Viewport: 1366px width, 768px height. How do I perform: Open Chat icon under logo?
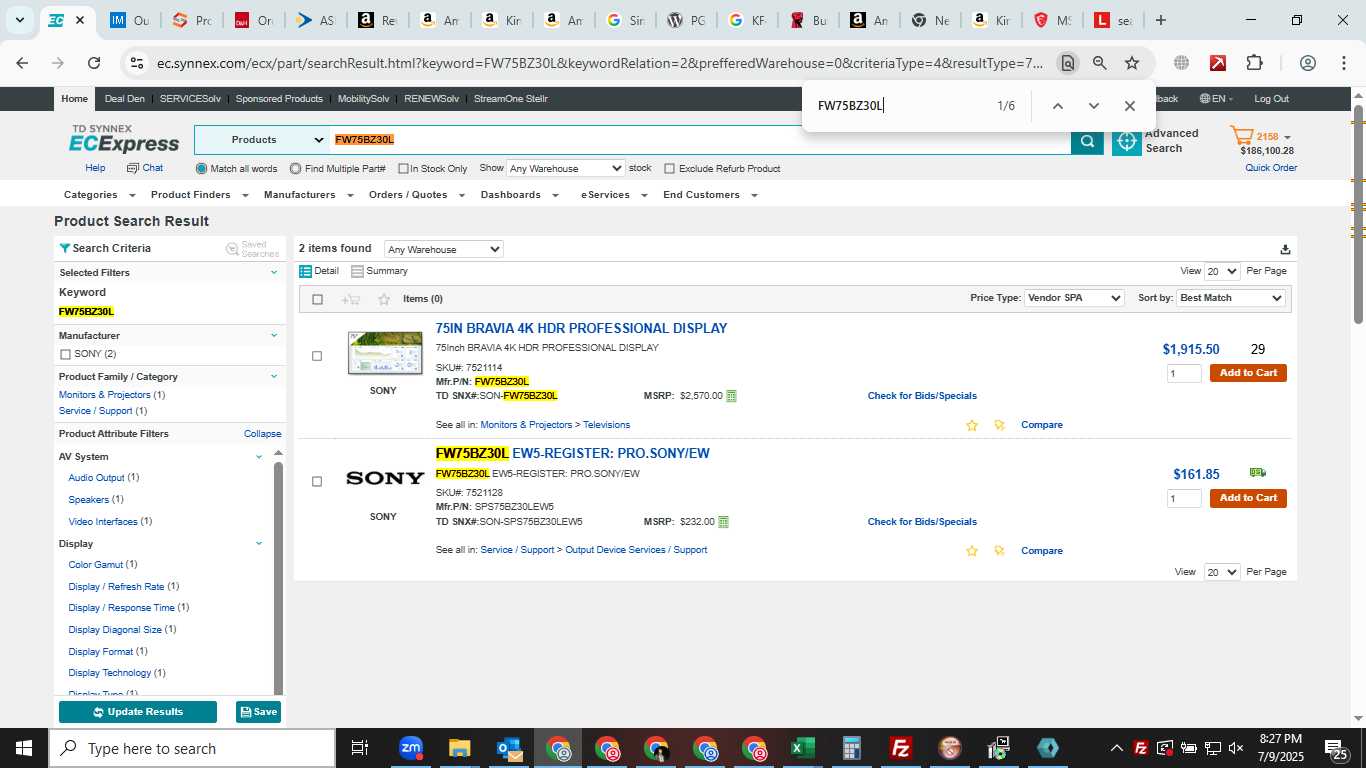(135, 168)
